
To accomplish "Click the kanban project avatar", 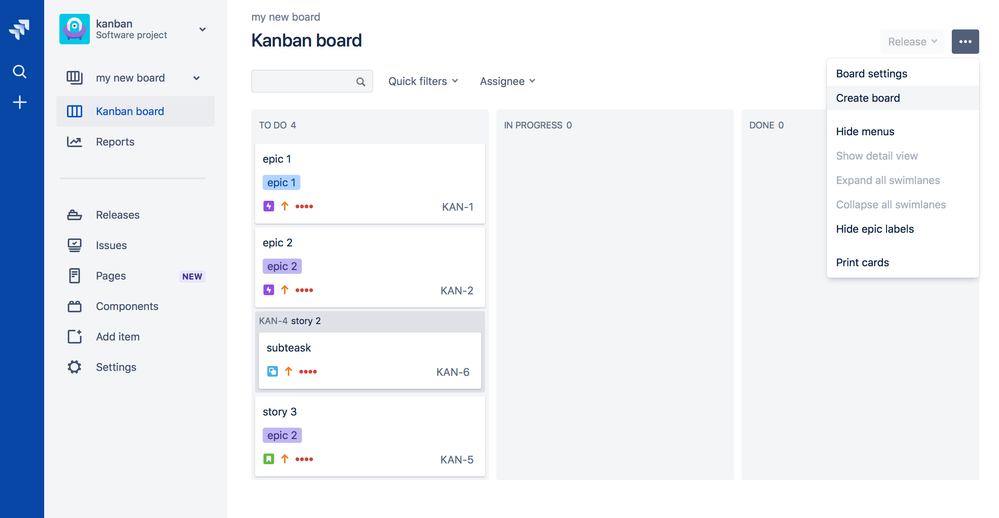I will [74, 29].
